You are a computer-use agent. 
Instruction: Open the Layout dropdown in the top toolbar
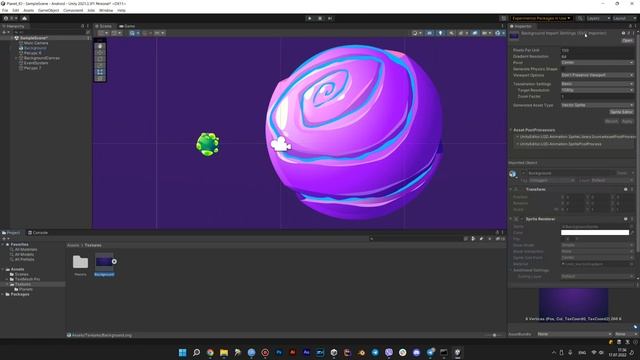(x=623, y=18)
